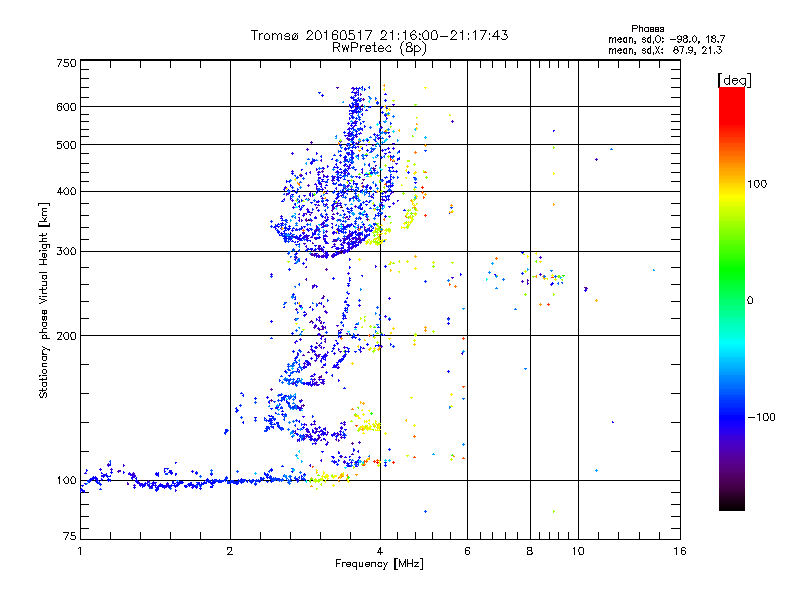
Task: Click the y-axis tick label '100'
Action: [66, 481]
